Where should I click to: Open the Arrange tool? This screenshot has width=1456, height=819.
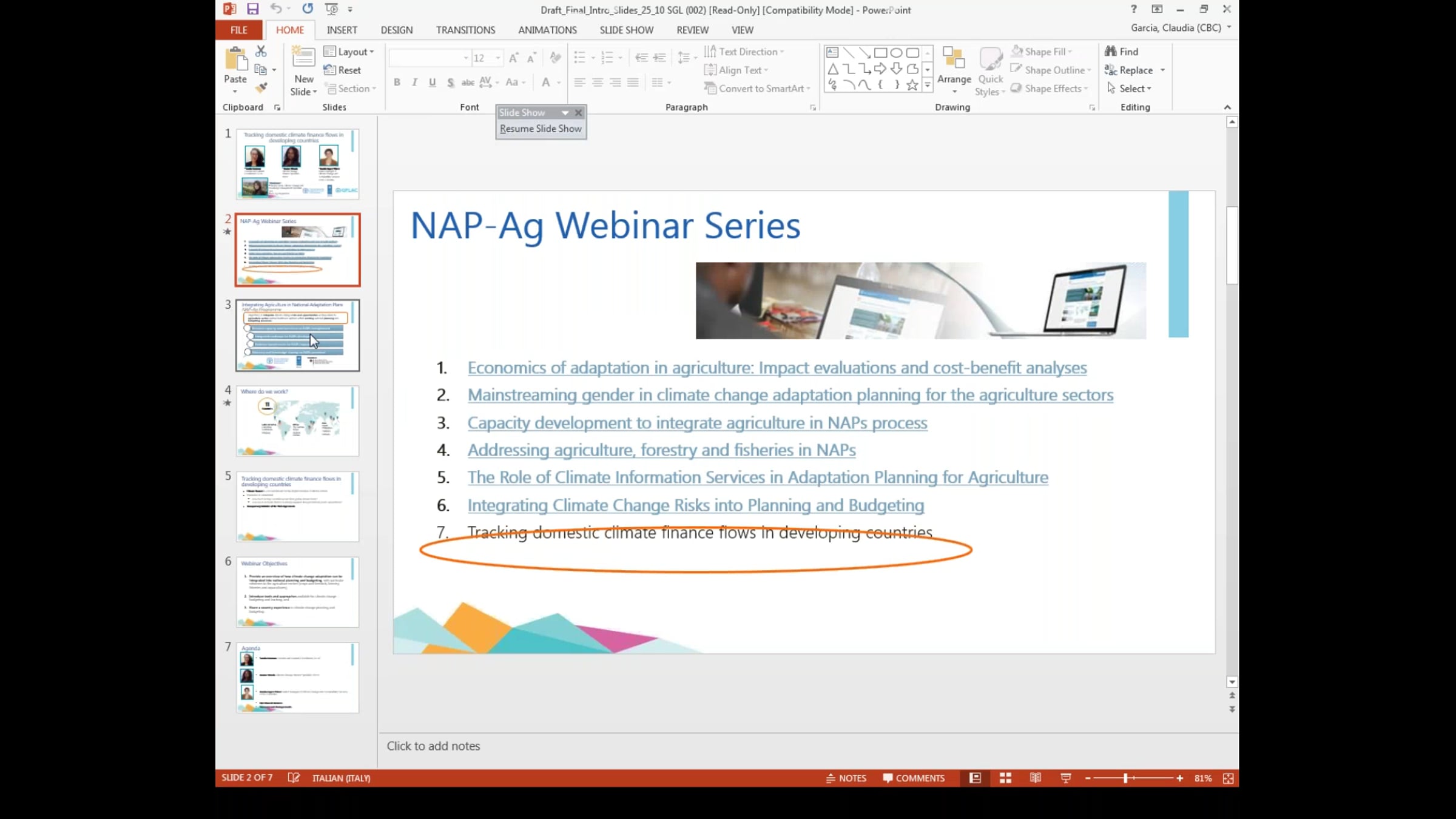(x=954, y=70)
